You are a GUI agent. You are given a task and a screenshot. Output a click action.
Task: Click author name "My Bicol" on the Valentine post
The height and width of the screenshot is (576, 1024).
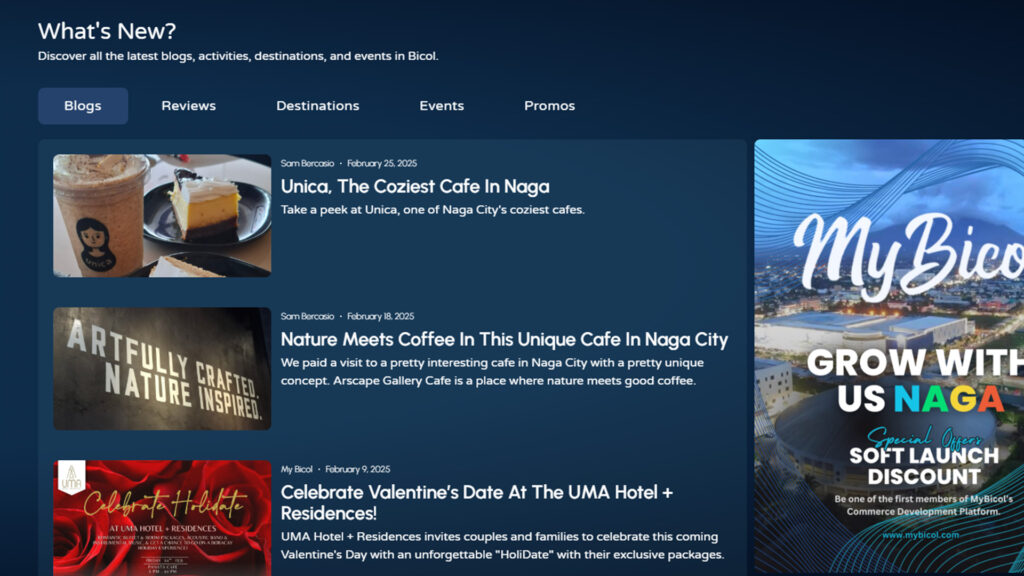coord(296,469)
